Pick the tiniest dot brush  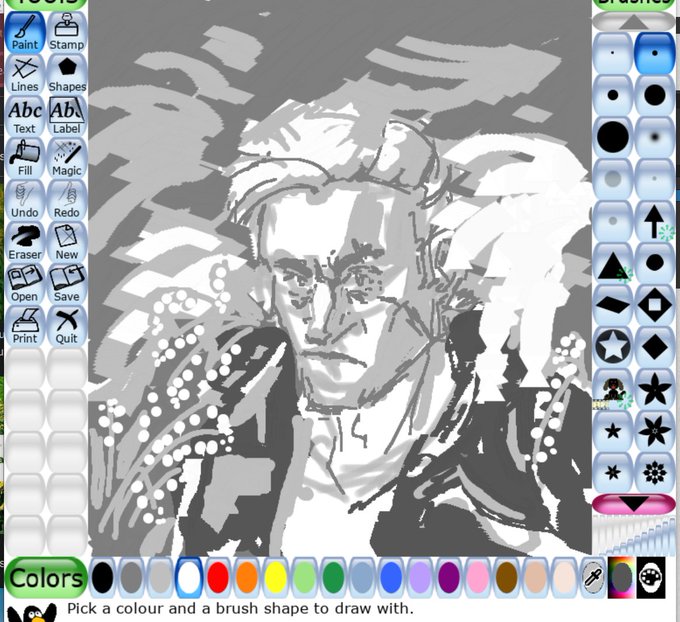612,53
